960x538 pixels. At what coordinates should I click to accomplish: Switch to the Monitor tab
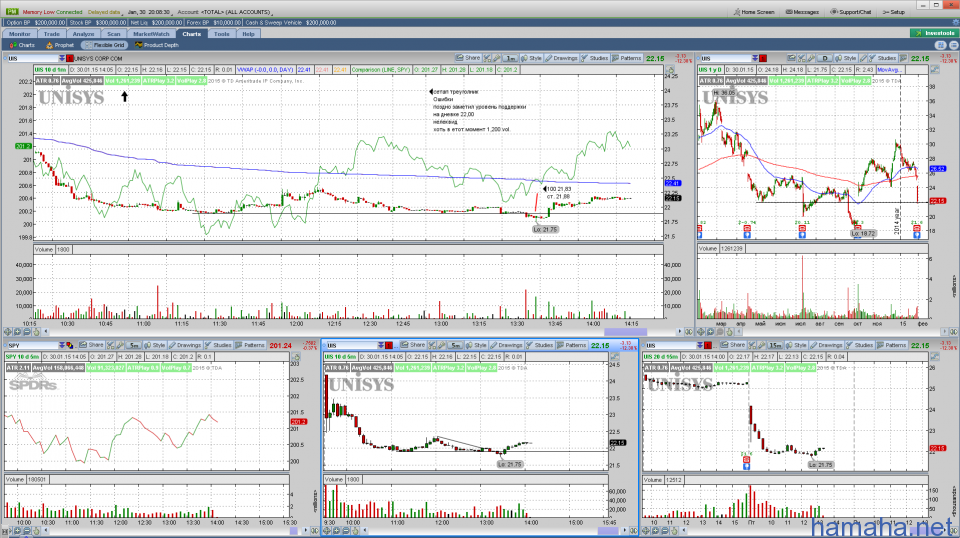point(19,34)
